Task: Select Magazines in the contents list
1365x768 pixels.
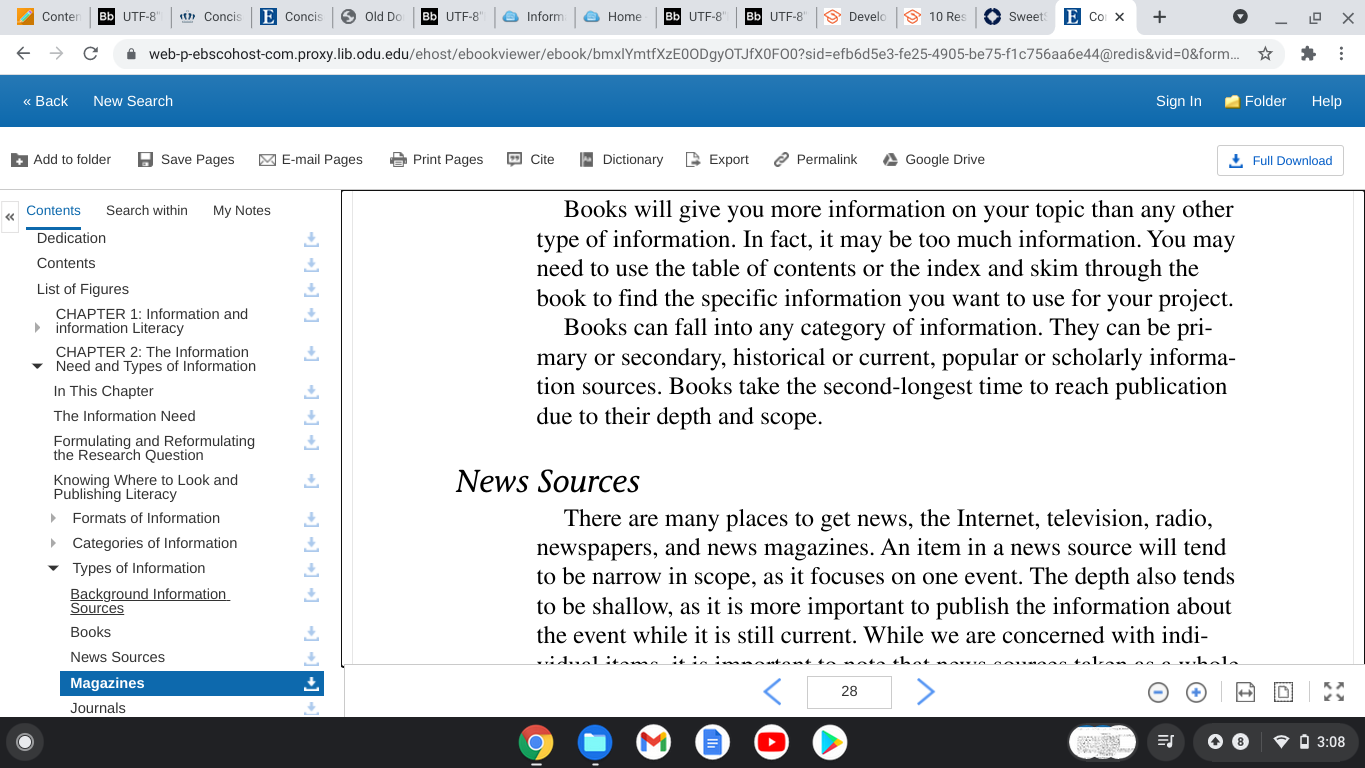Action: pyautogui.click(x=107, y=683)
